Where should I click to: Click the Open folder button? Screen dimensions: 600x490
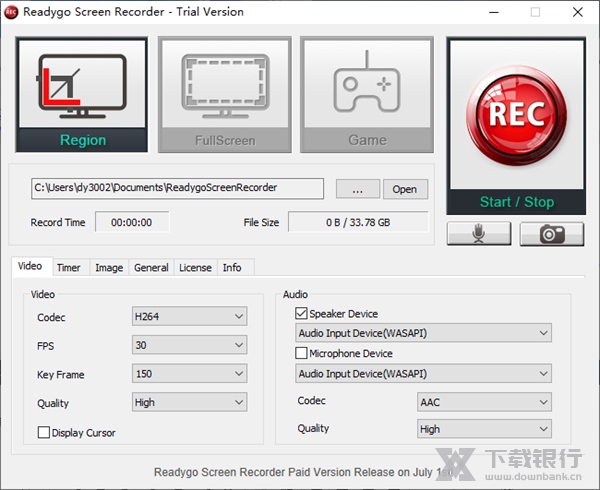tap(405, 189)
